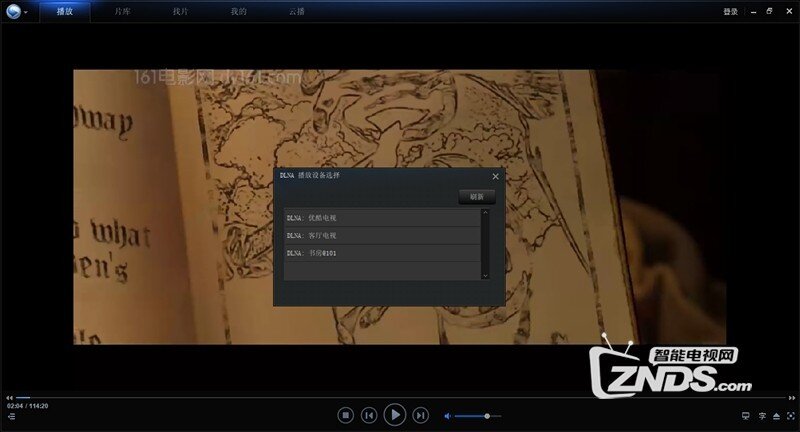Click the 02:04 / 114:20 time display

click(28, 406)
